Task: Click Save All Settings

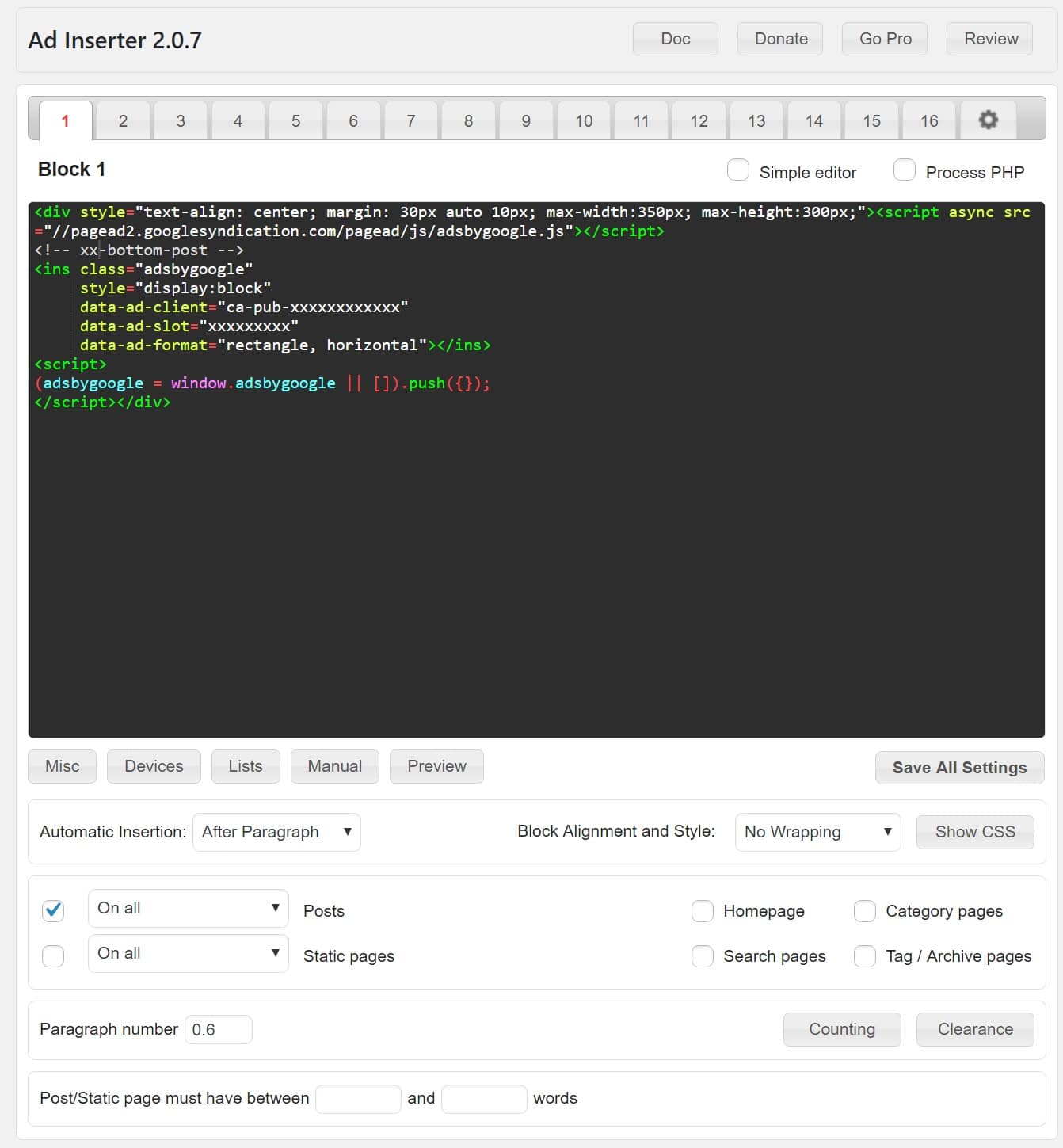Action: (959, 767)
